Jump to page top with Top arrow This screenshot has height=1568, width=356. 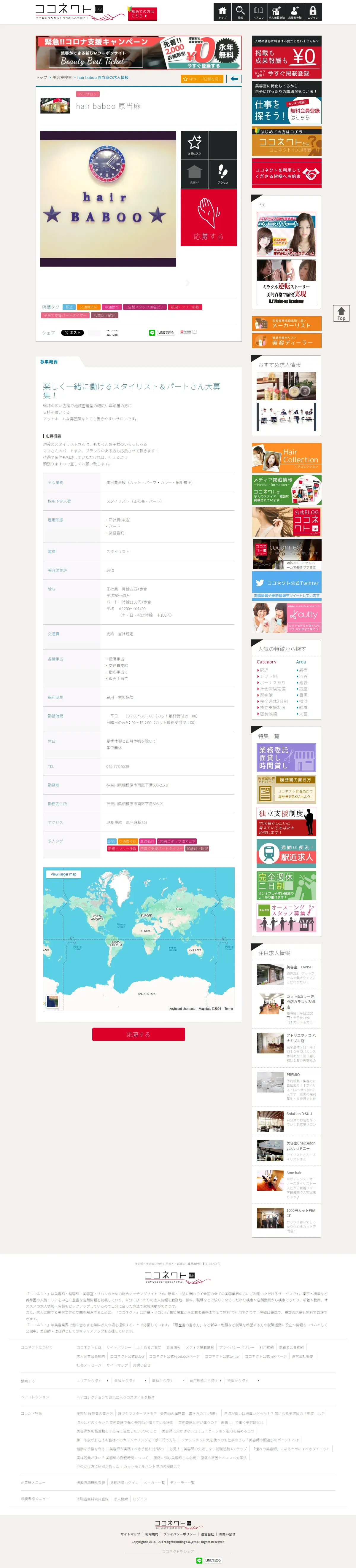click(341, 313)
